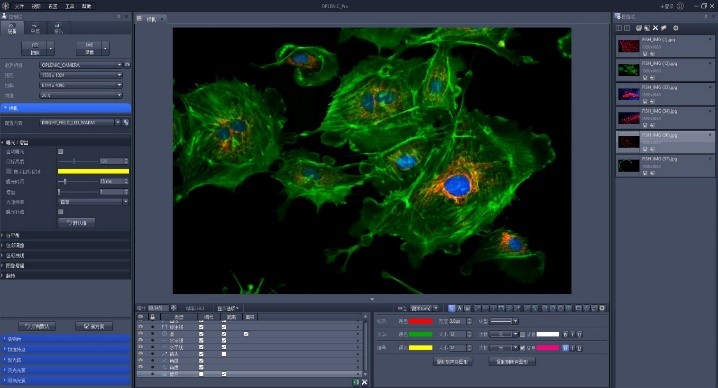Click the line width stepper field

coord(456,321)
